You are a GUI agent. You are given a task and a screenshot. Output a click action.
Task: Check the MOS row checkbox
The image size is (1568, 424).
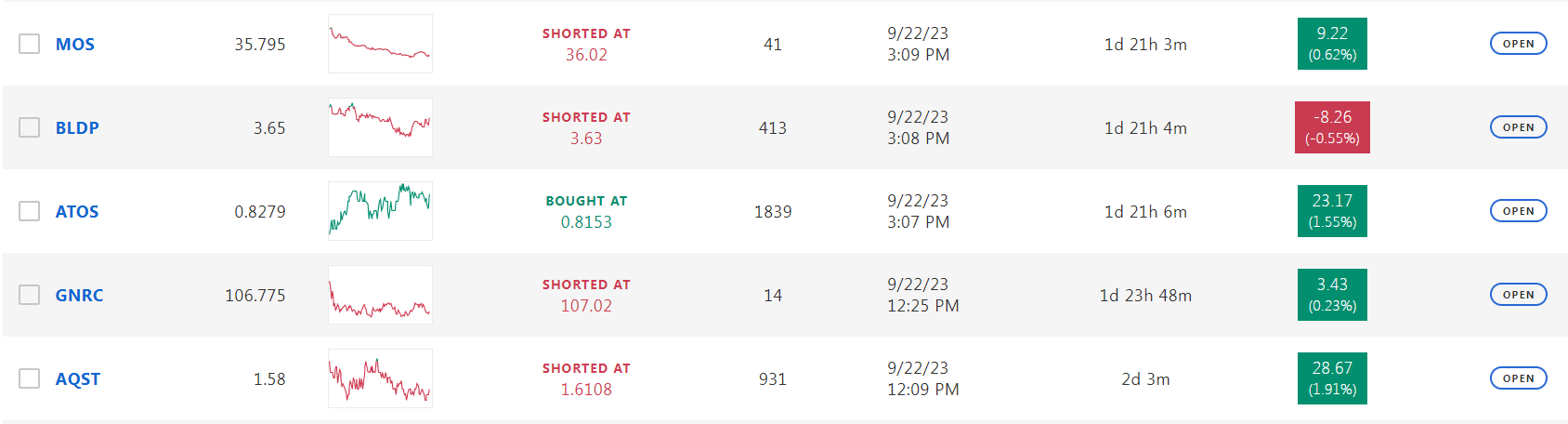point(30,44)
